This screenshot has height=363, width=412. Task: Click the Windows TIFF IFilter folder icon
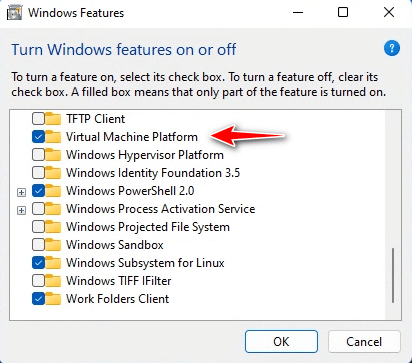tap(53, 281)
